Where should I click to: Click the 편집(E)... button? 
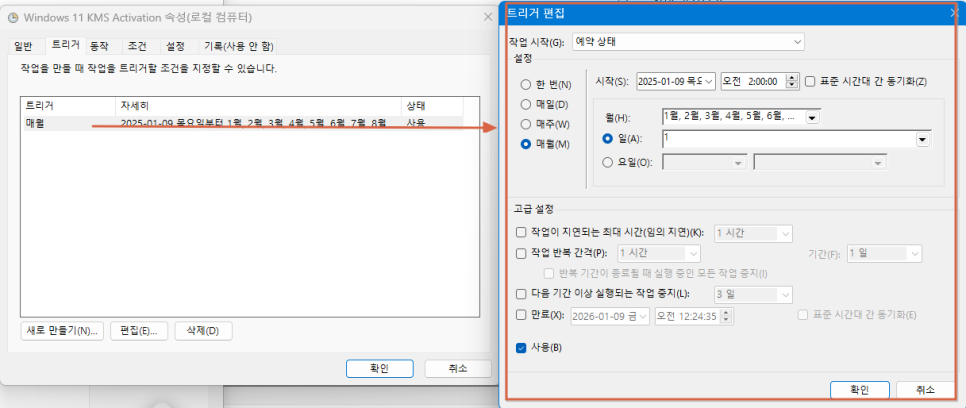[139, 331]
